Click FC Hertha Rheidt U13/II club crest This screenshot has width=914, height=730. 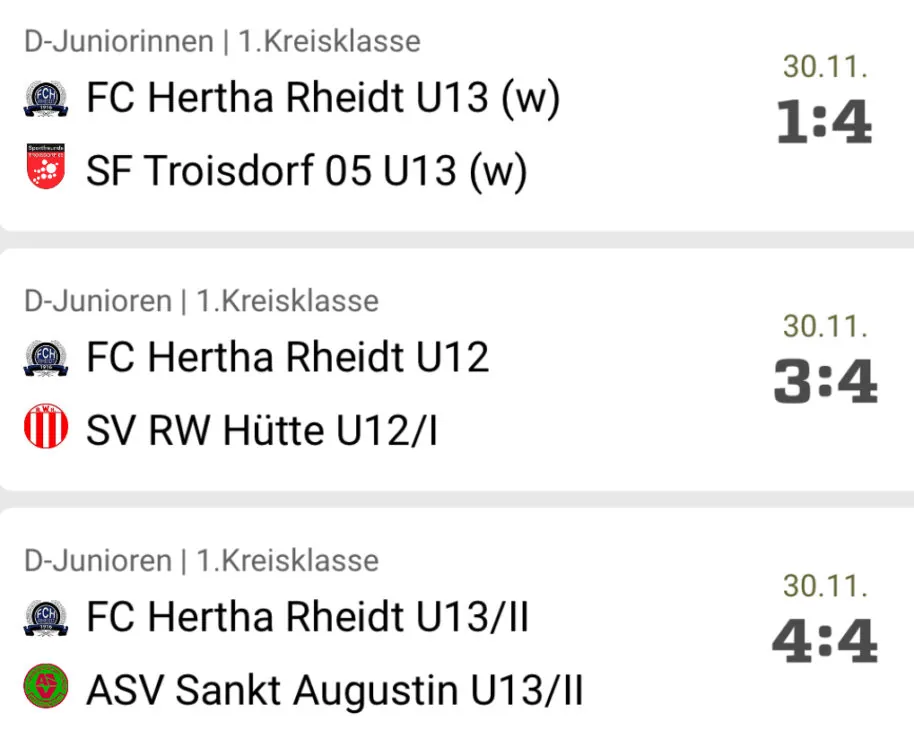(46, 617)
